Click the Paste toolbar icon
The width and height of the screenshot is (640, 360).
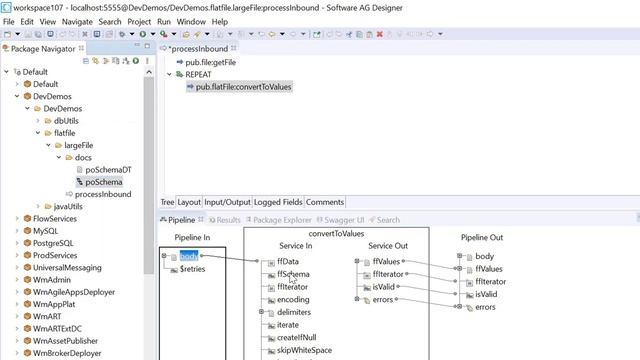click(x=369, y=34)
